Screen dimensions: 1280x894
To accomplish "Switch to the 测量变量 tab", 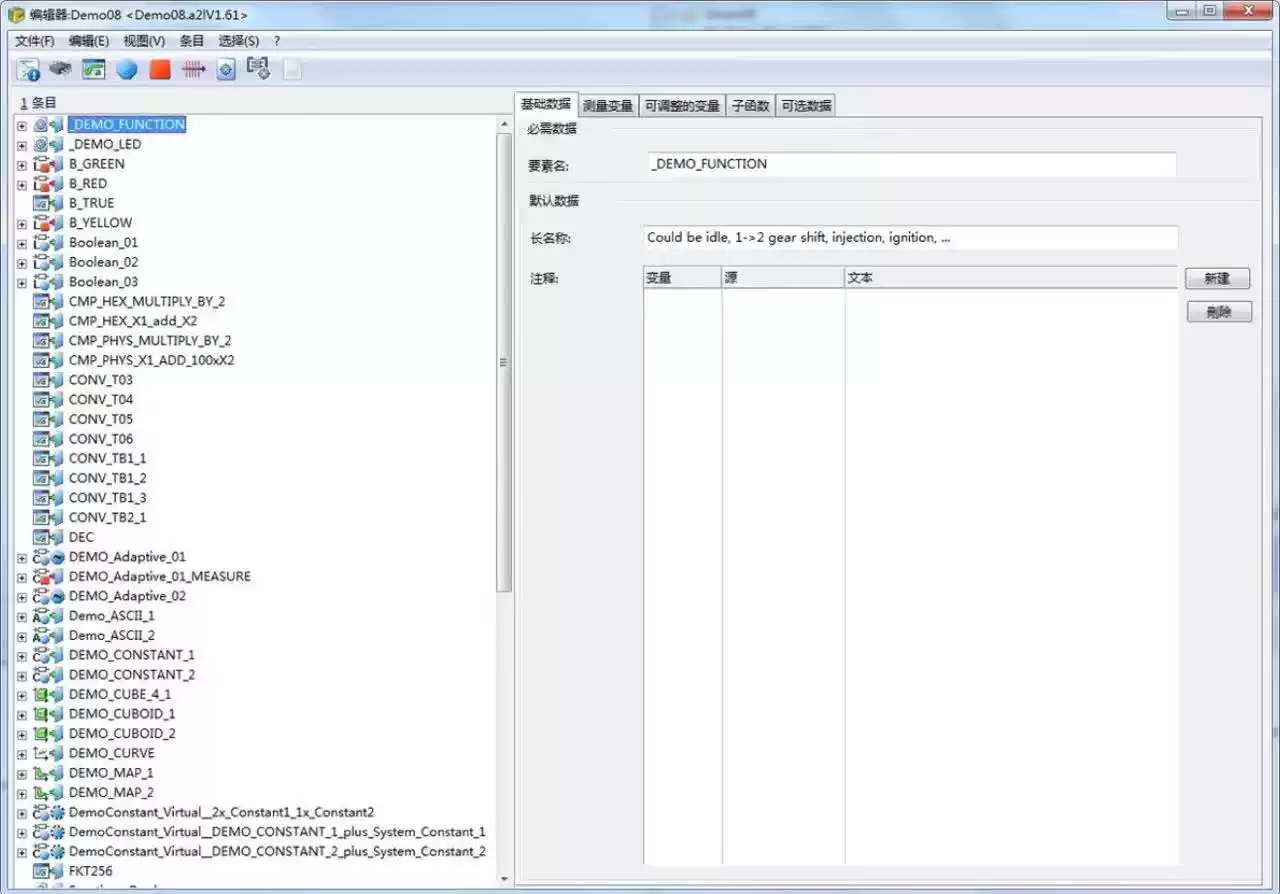I will (608, 105).
